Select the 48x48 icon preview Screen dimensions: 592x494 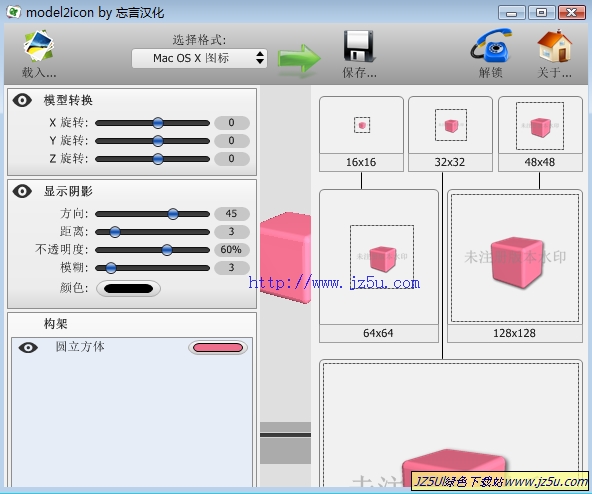click(x=540, y=125)
